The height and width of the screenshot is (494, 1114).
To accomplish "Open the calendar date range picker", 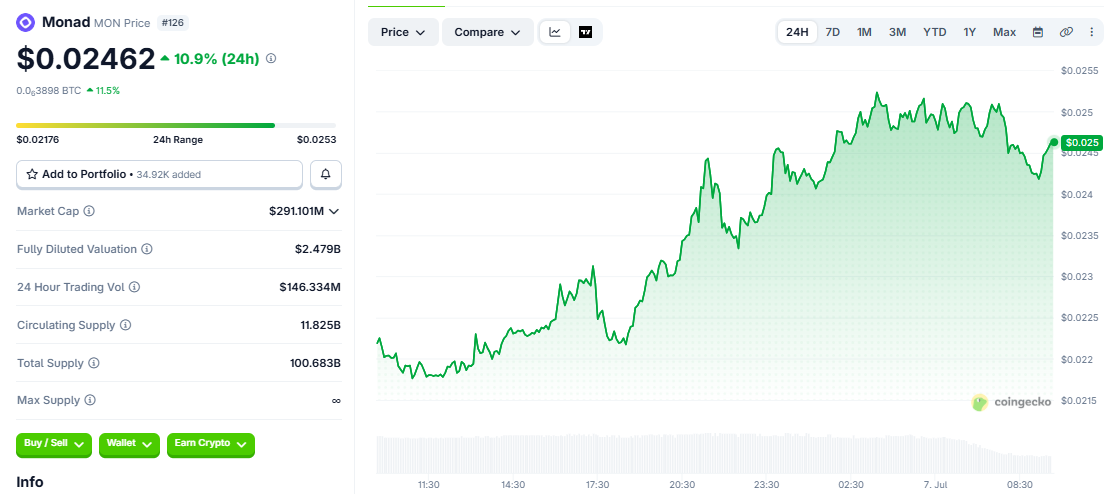I will pyautogui.click(x=1038, y=32).
